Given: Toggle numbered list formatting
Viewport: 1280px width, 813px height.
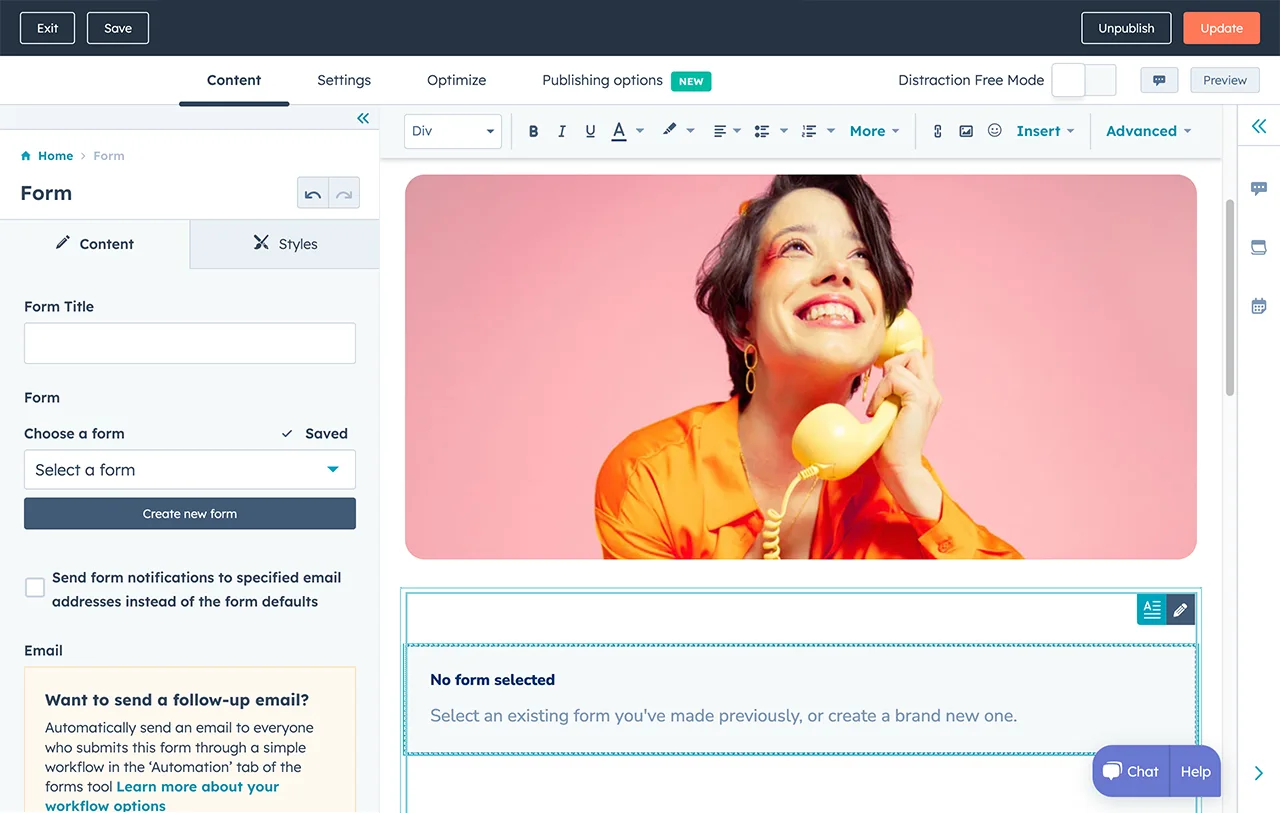Looking at the screenshot, I should (x=807, y=131).
